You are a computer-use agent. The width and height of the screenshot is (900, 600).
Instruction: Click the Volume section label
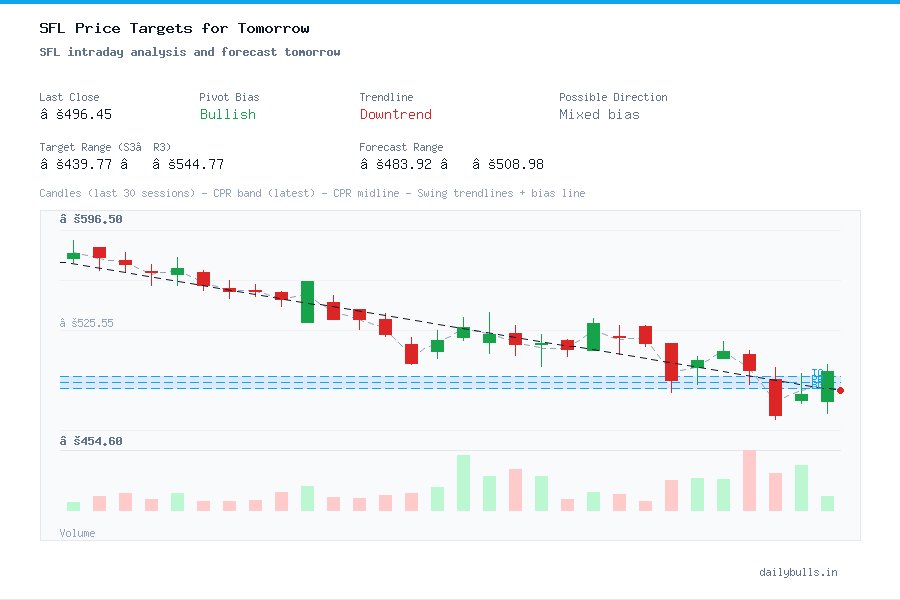click(x=77, y=533)
